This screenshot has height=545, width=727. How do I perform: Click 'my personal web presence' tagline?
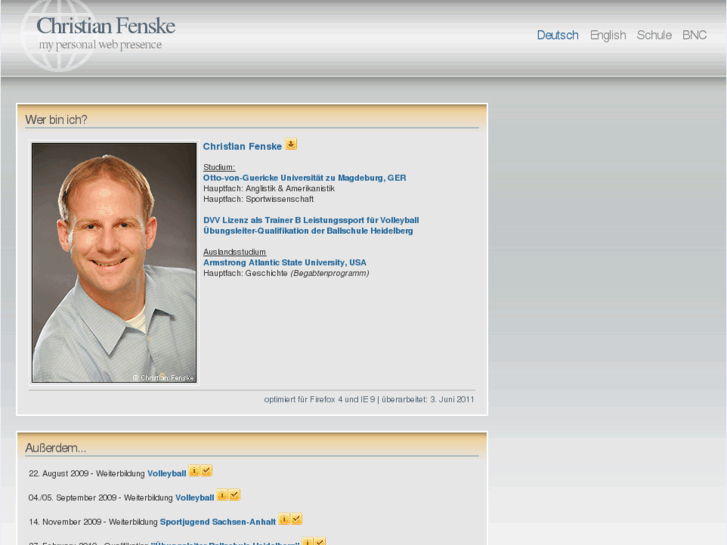coord(100,45)
